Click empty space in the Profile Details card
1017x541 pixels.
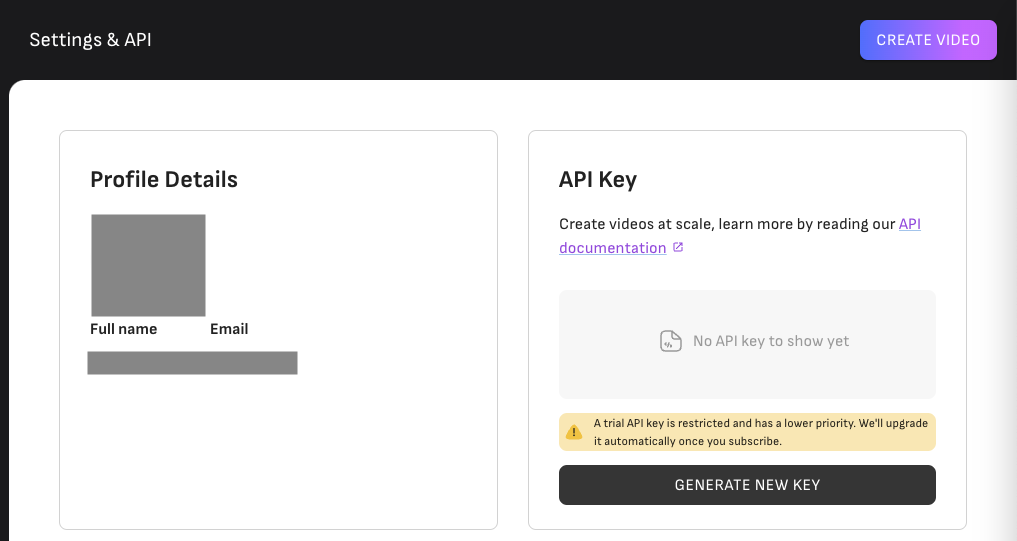click(280, 450)
